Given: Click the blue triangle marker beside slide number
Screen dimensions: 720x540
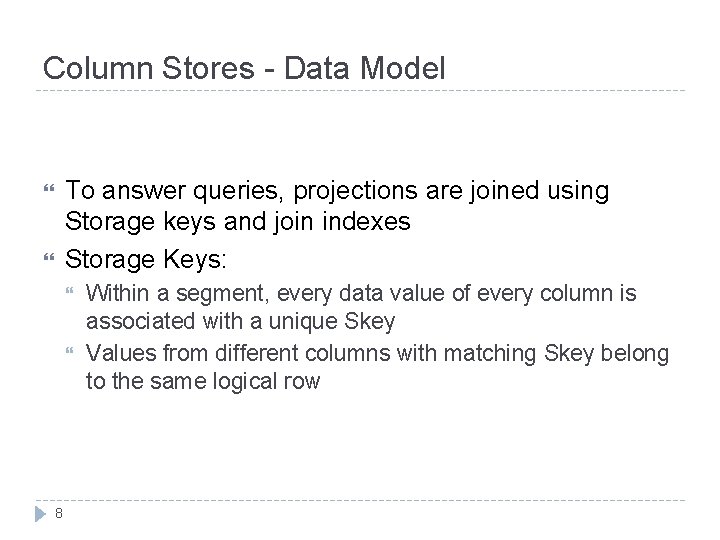Looking at the screenshot, I should (40, 513).
